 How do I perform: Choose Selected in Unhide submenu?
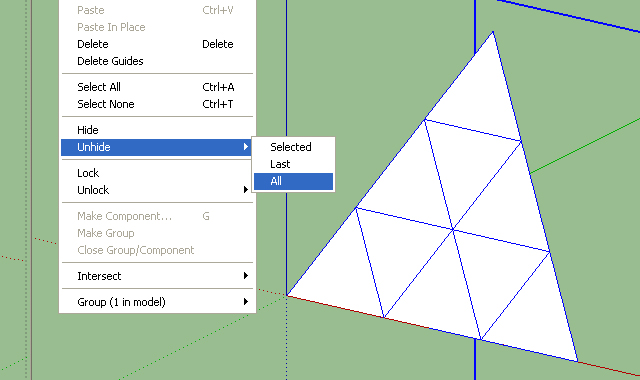tap(293, 147)
